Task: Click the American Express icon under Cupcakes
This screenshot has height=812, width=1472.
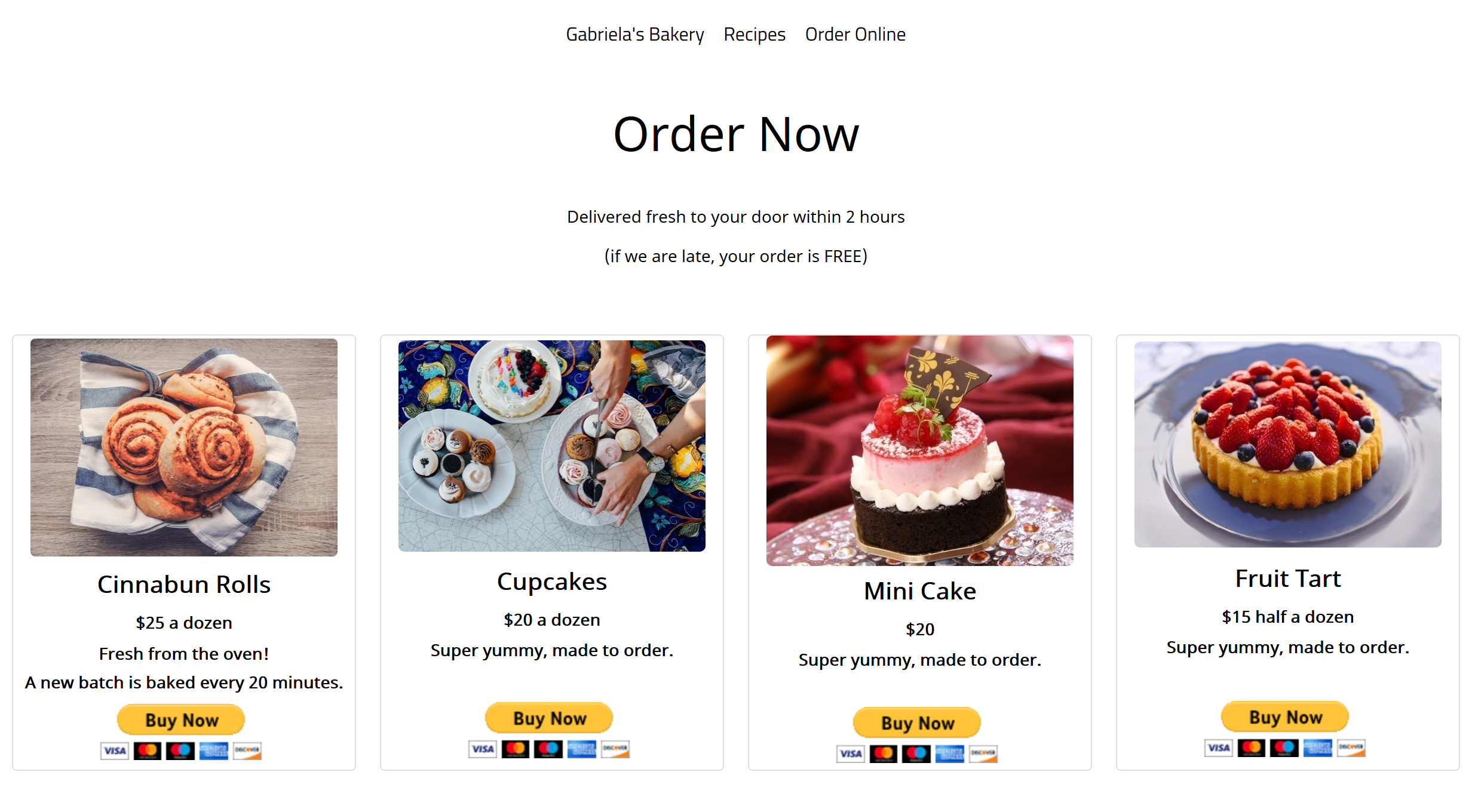Action: (x=581, y=749)
